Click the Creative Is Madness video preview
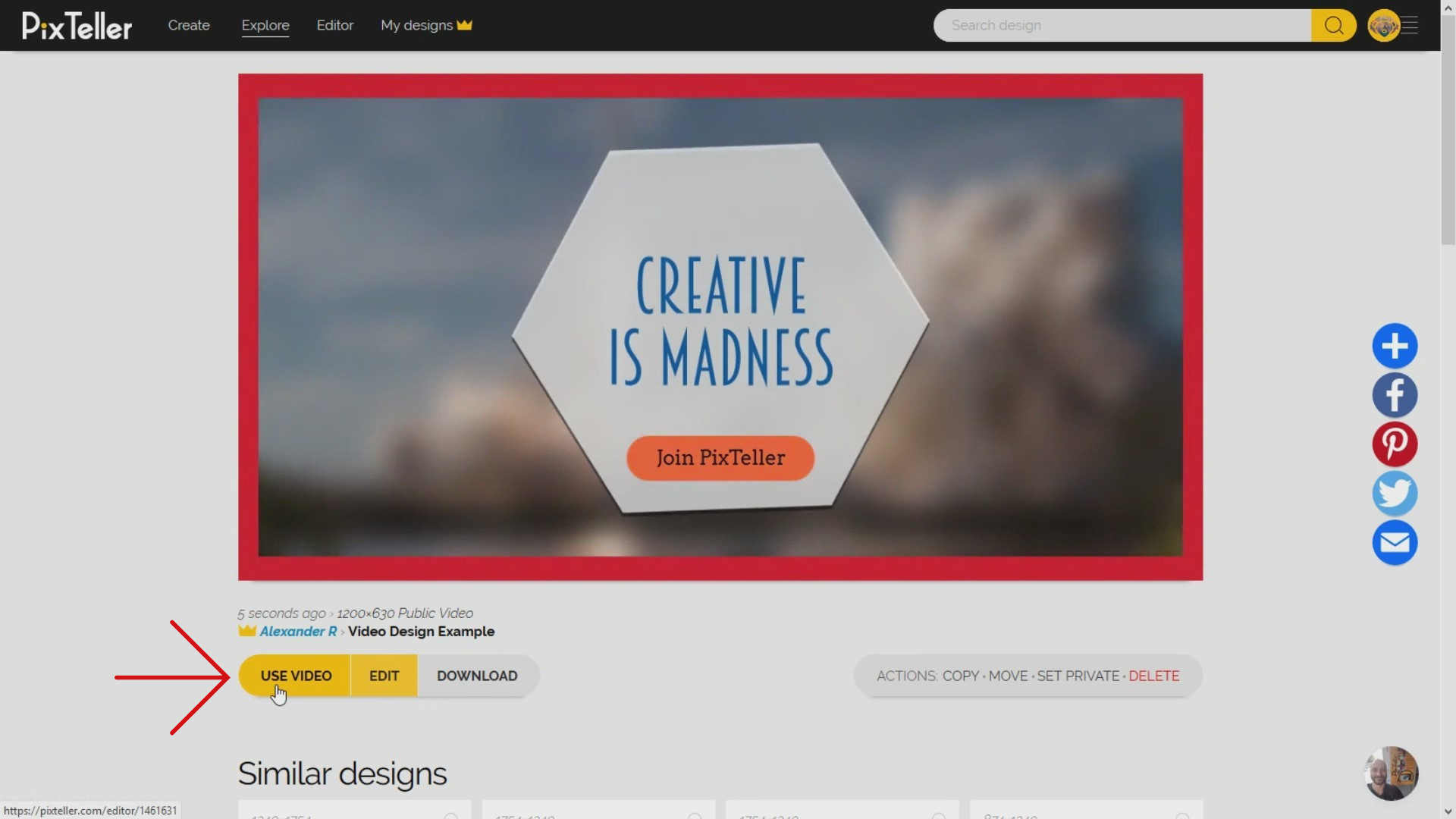The width and height of the screenshot is (1456, 819). tap(720, 327)
